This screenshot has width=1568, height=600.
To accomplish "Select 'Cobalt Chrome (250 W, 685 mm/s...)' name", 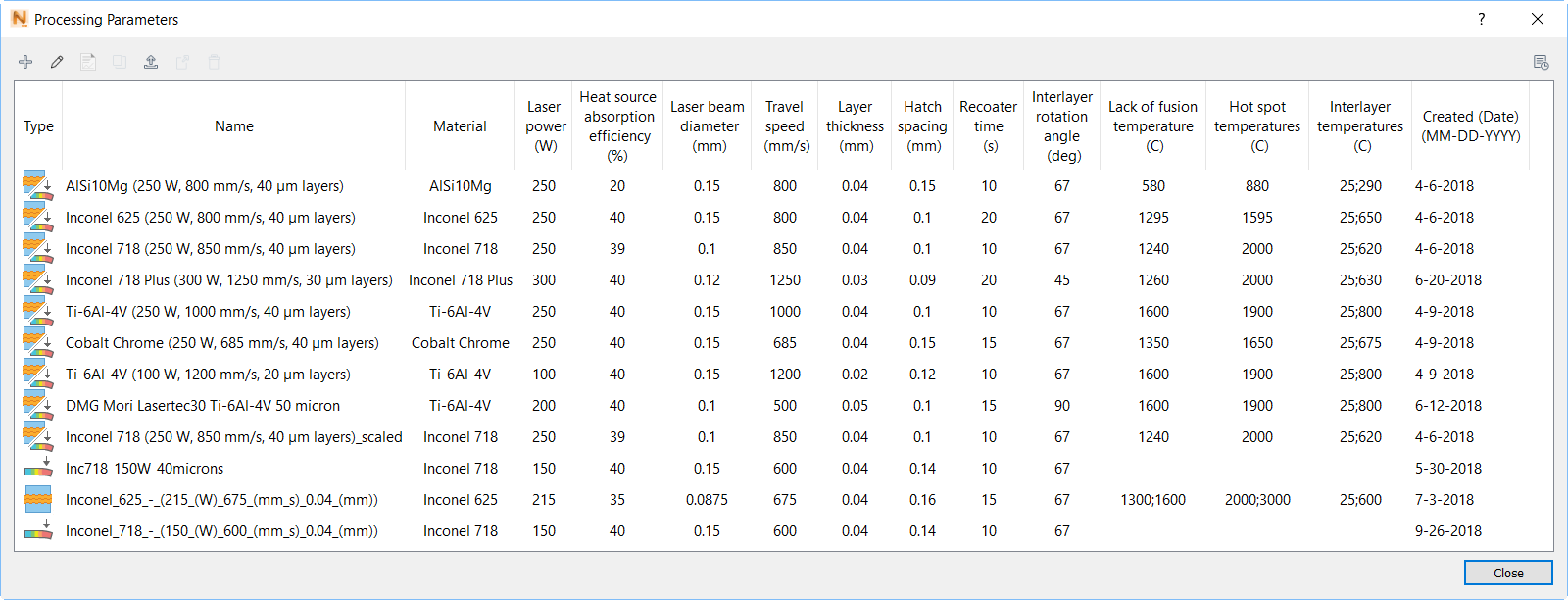I will (222, 342).
